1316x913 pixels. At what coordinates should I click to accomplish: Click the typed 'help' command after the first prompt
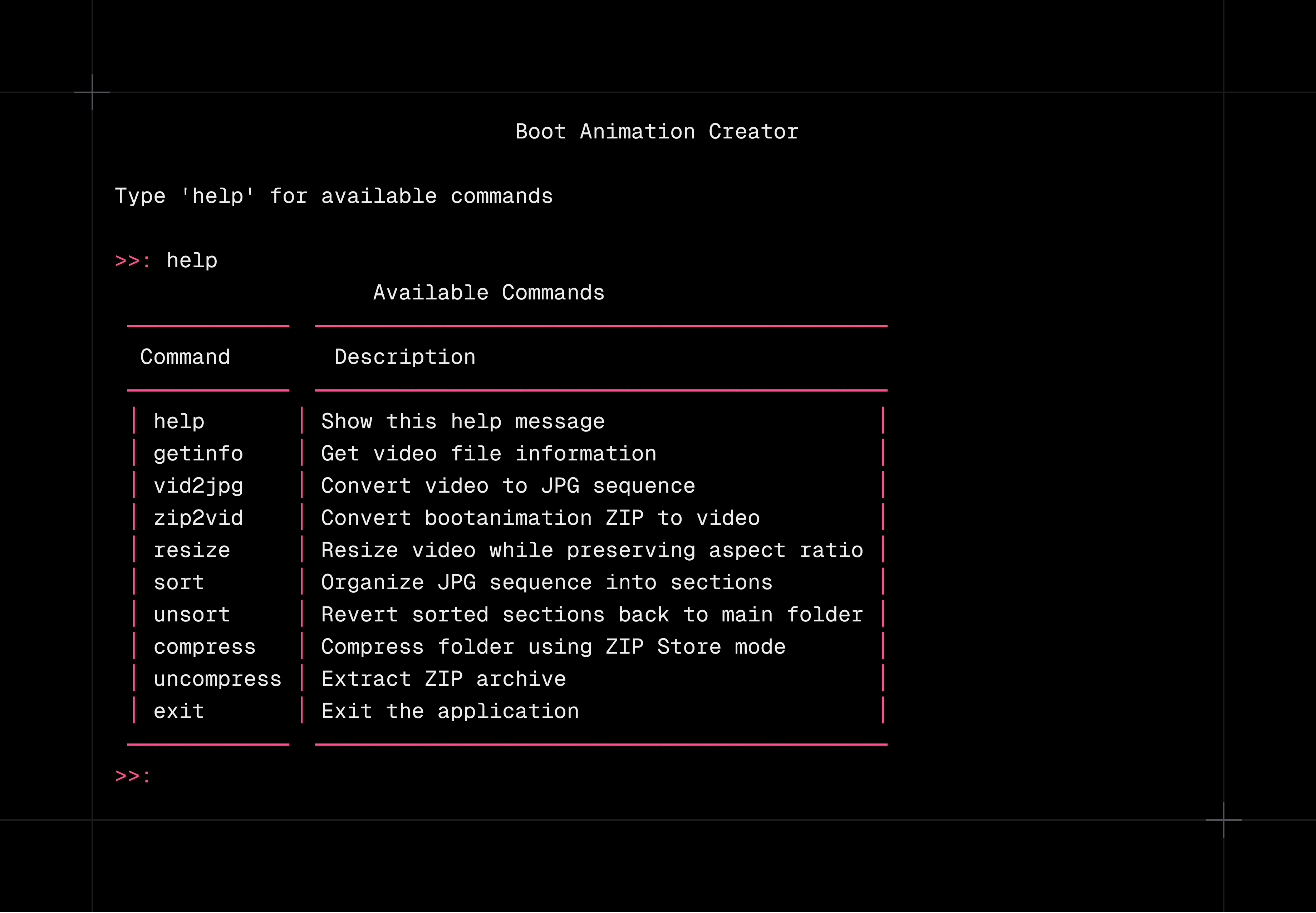pos(192,261)
